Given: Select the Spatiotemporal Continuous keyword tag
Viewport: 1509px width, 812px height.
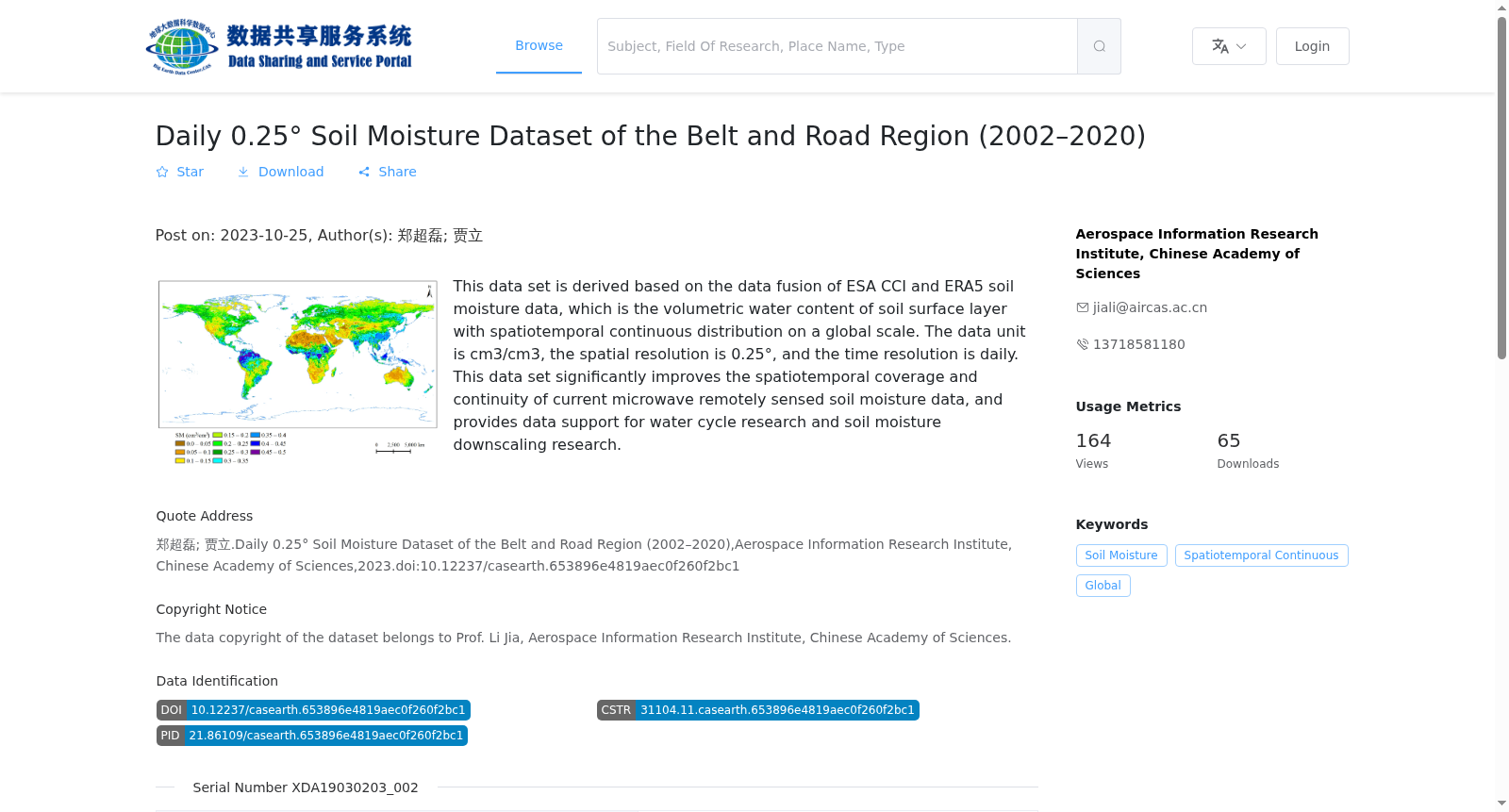Looking at the screenshot, I should coord(1261,555).
